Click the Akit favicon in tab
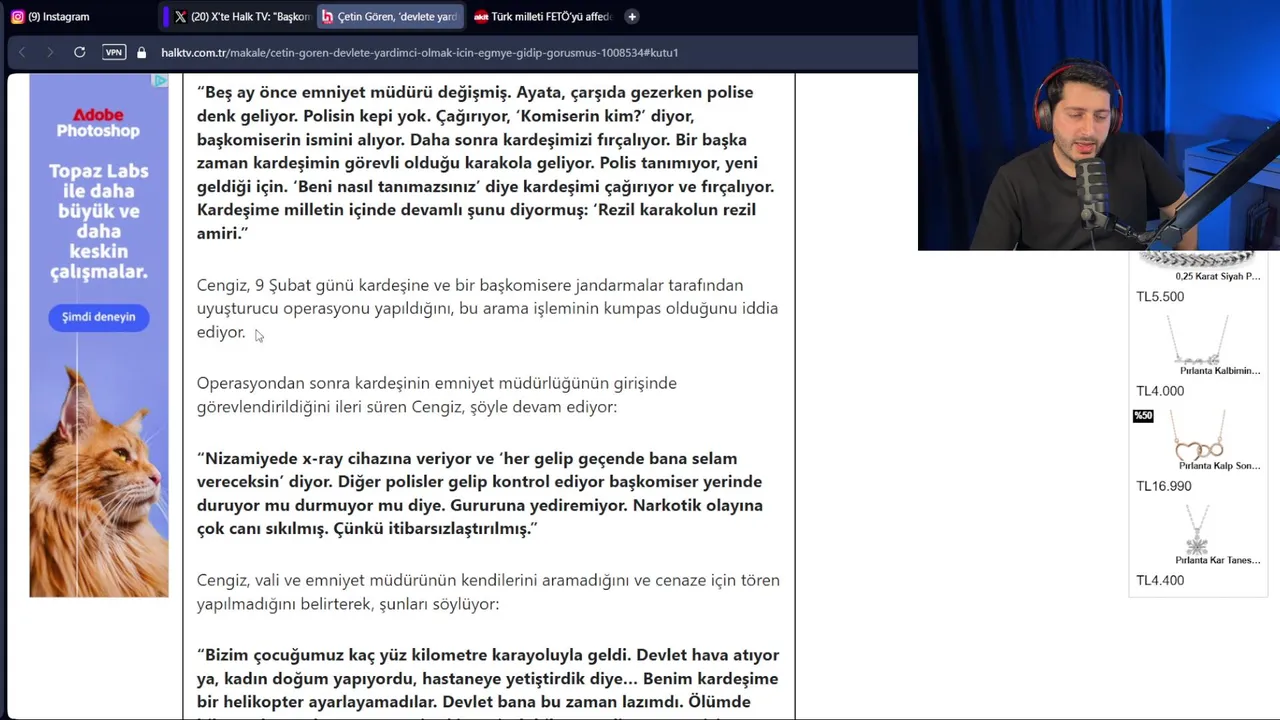 481,16
